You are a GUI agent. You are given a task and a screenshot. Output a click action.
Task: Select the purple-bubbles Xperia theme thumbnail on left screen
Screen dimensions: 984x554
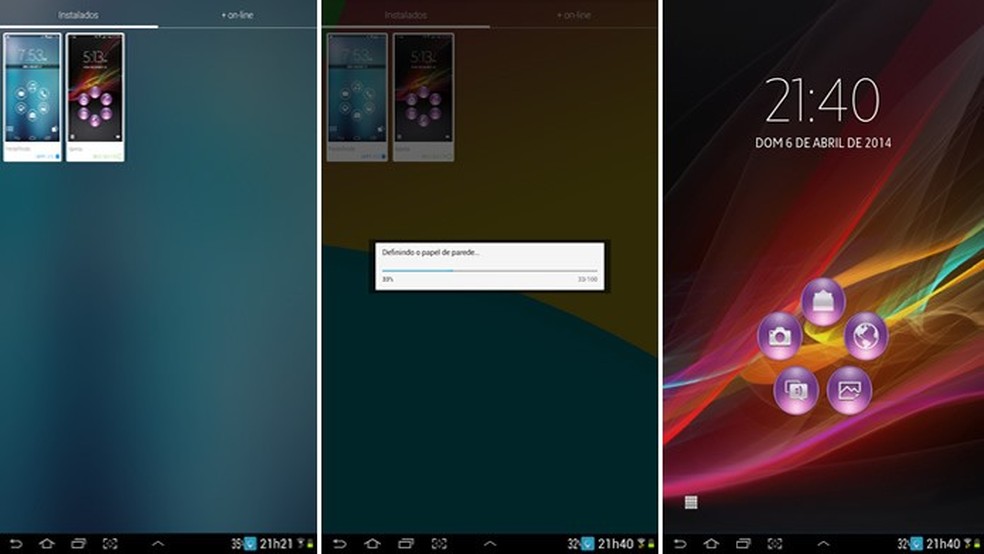tap(95, 97)
